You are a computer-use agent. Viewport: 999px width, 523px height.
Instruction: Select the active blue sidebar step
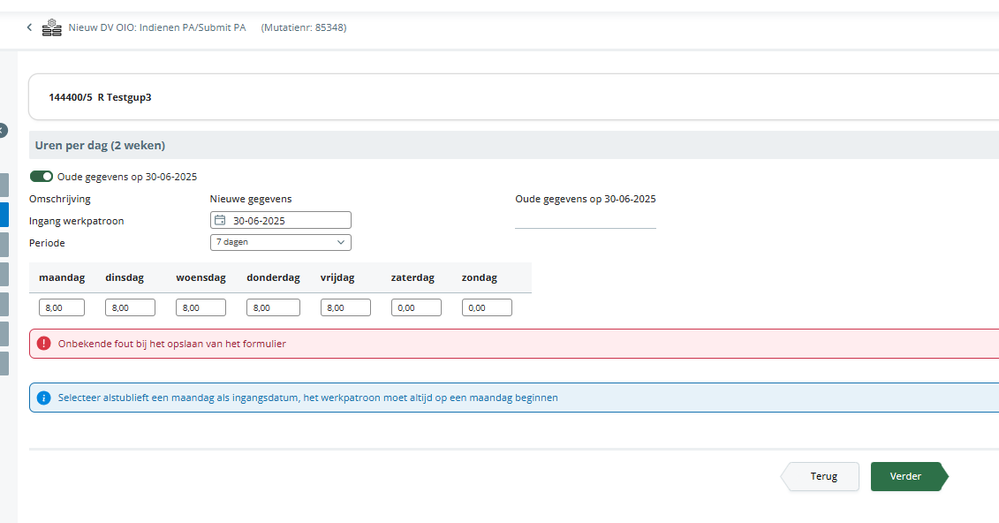pyautogui.click(x=4, y=215)
